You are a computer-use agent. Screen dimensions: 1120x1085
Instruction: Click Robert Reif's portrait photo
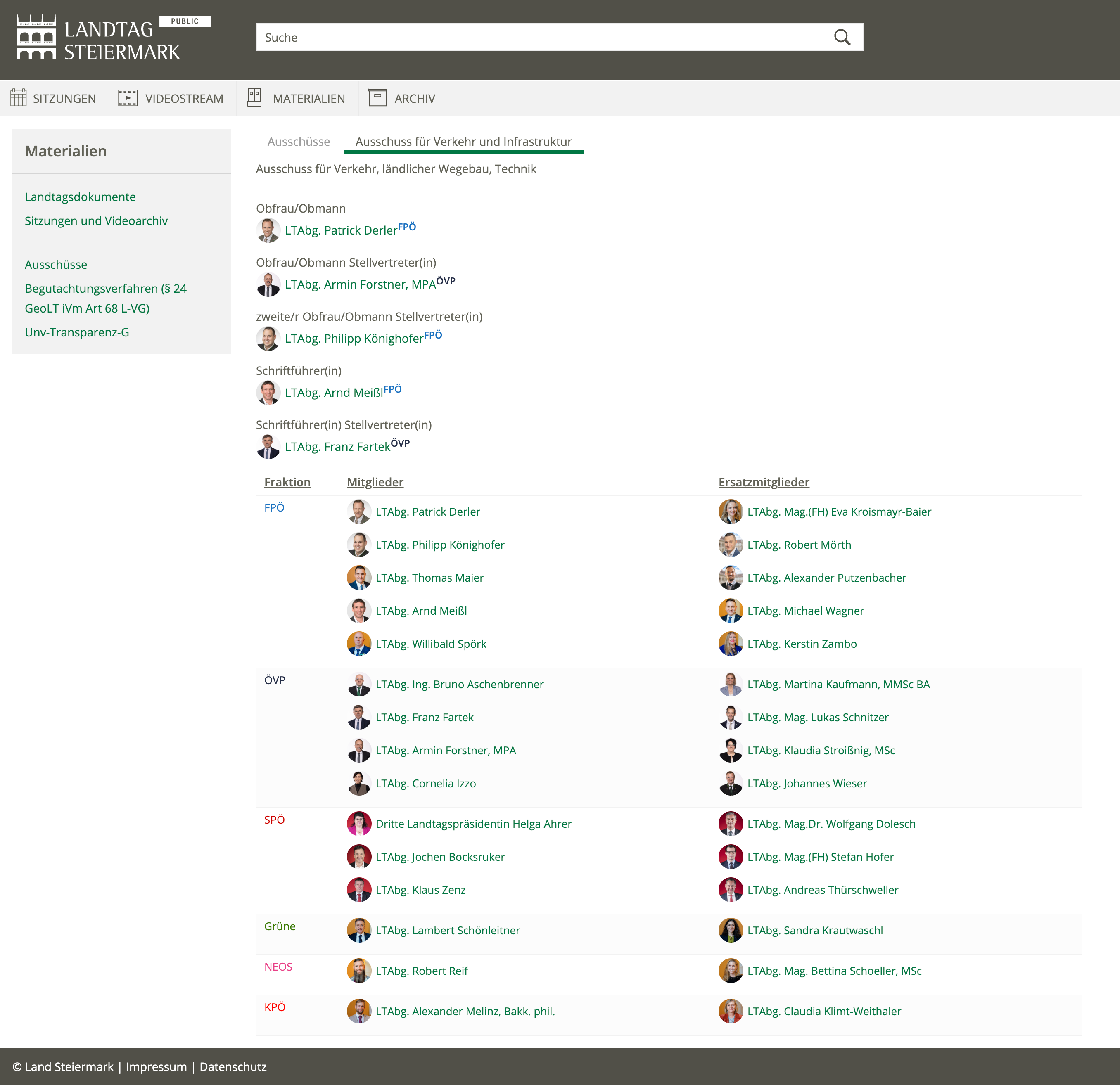click(x=359, y=971)
